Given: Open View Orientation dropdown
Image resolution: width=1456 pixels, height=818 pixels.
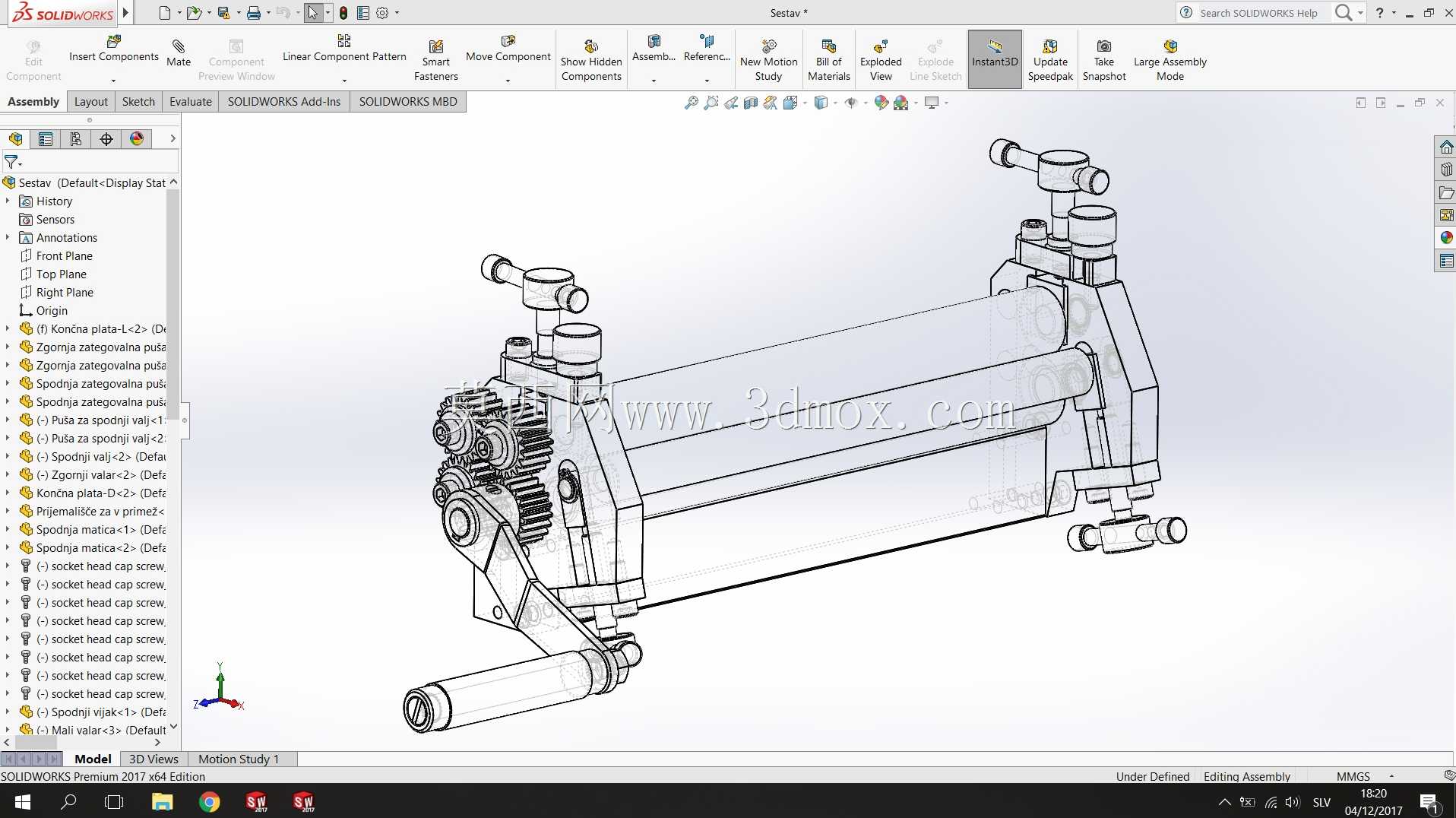Looking at the screenshot, I should 805,103.
